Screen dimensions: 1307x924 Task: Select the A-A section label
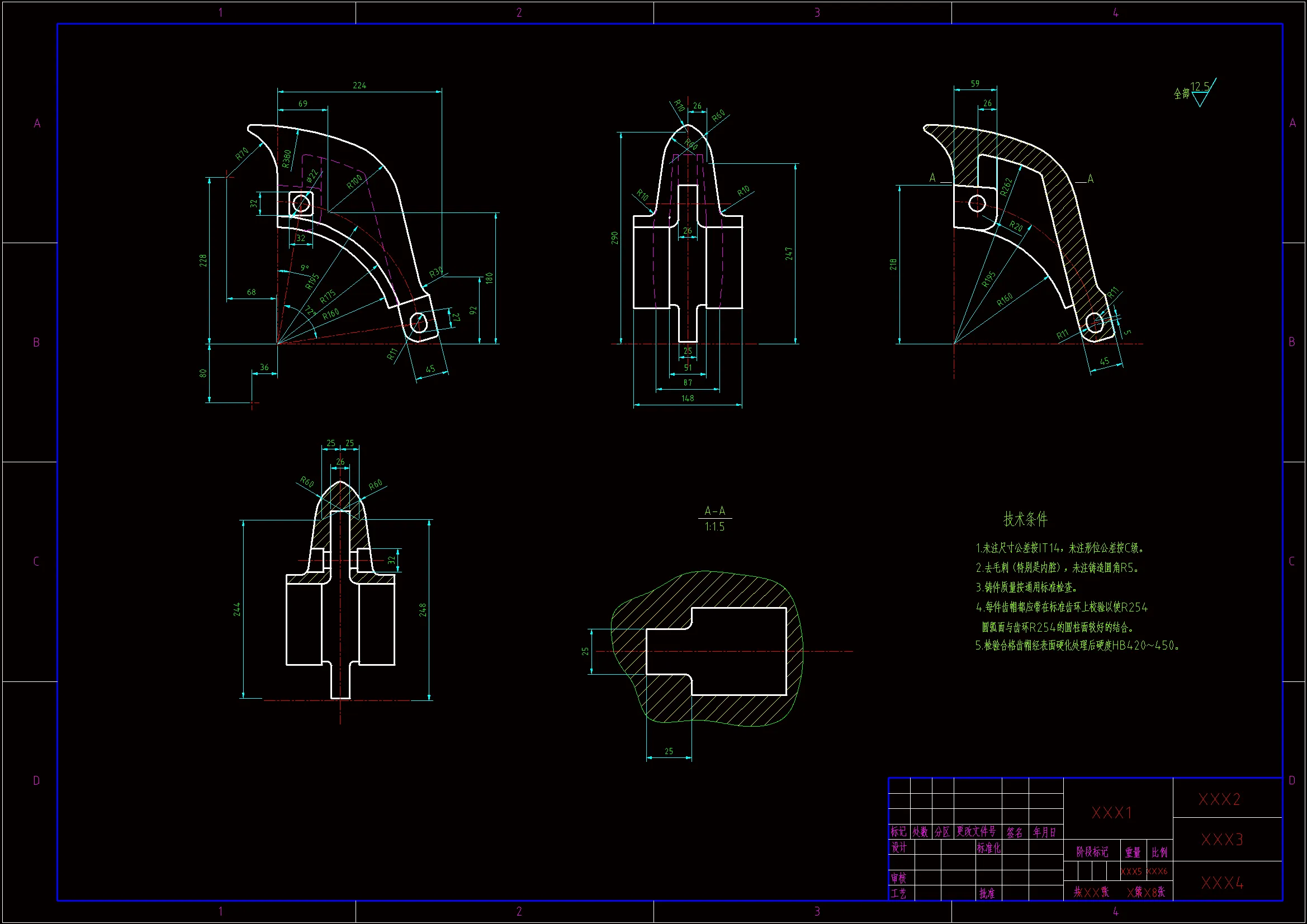click(x=714, y=511)
